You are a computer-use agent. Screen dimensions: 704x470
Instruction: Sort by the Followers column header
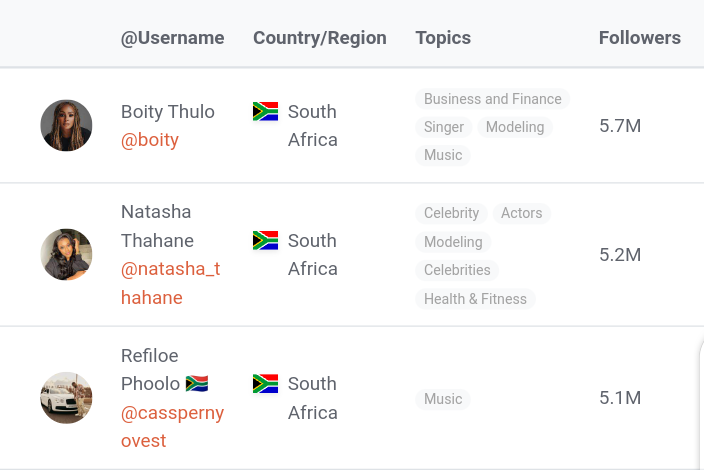(x=640, y=38)
